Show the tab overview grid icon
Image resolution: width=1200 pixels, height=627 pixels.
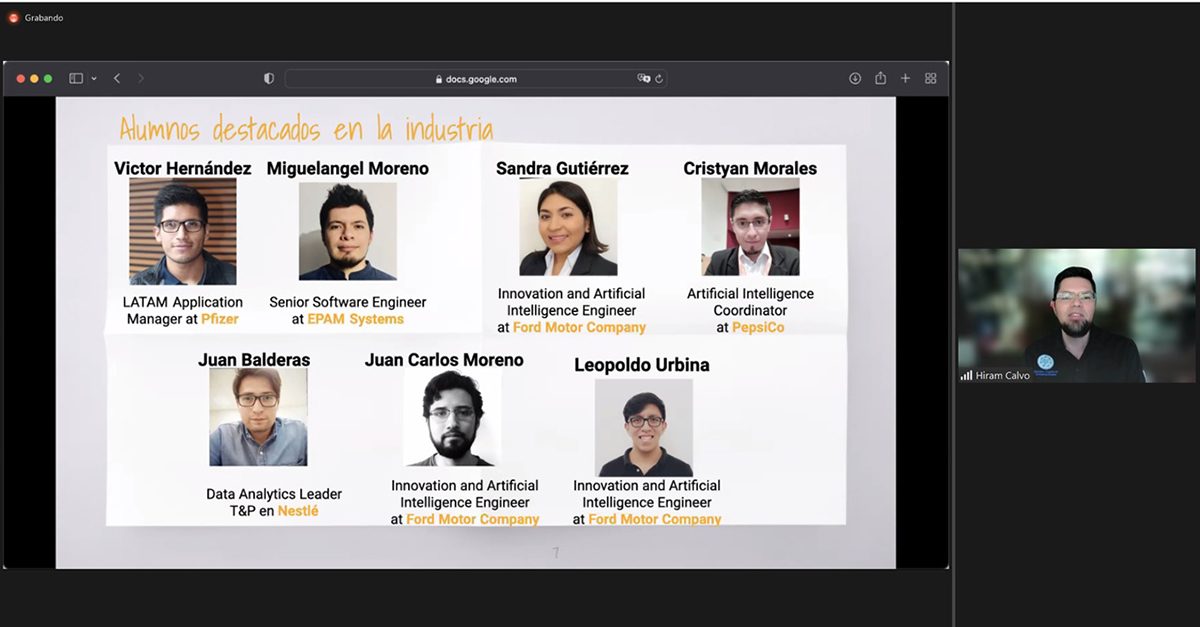point(930,78)
